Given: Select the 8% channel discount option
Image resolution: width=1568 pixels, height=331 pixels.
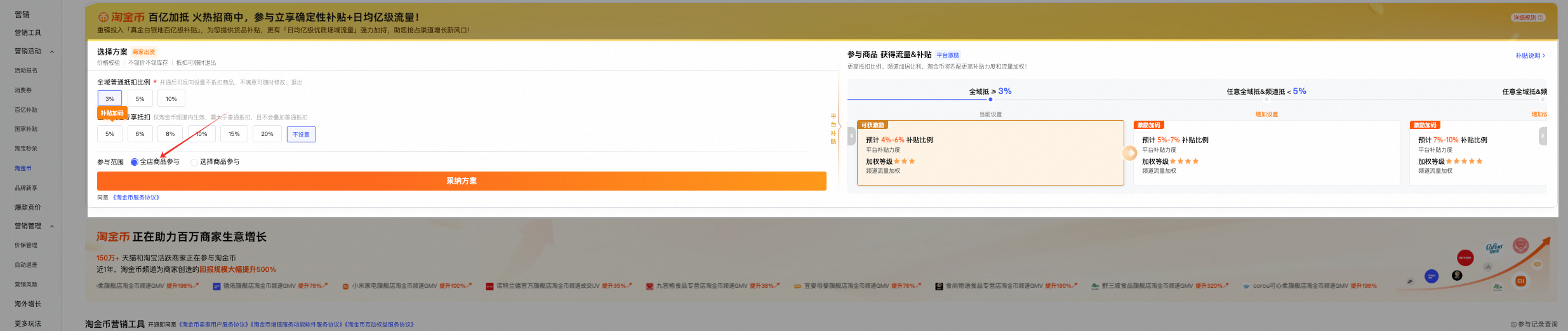Looking at the screenshot, I should pos(171,134).
